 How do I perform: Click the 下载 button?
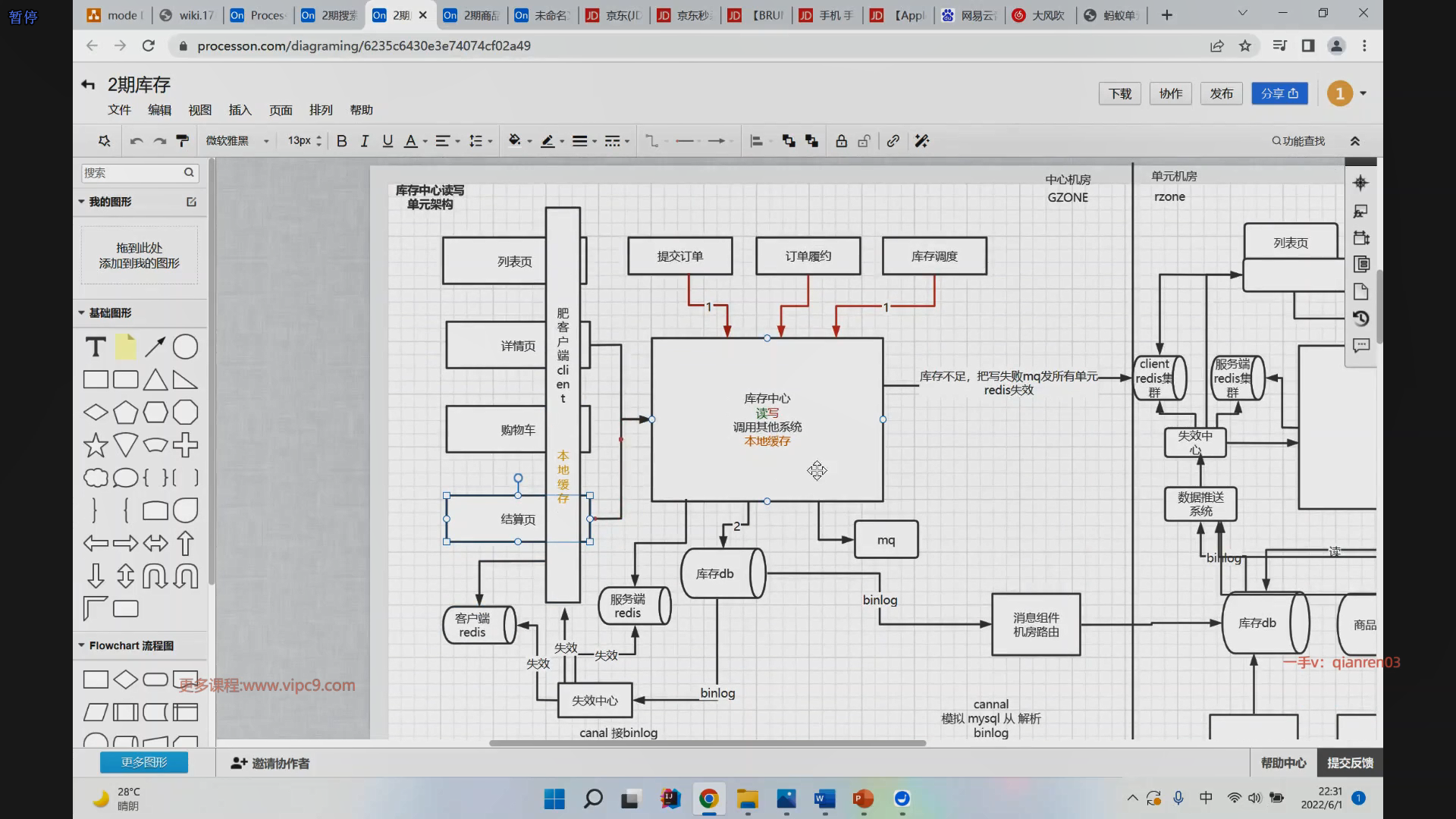click(1119, 93)
